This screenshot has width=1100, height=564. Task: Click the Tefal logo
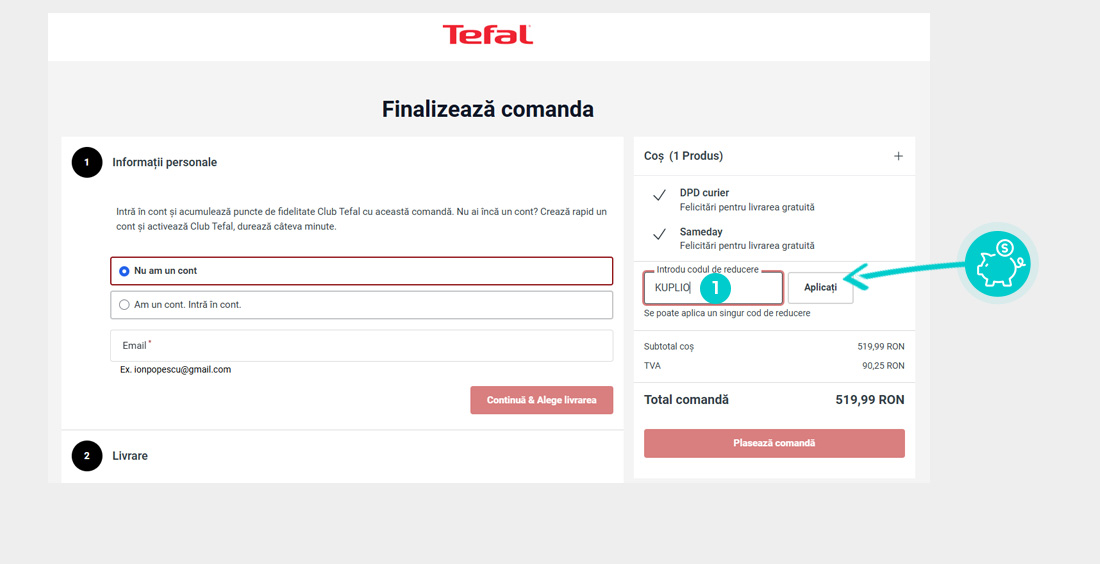point(488,35)
